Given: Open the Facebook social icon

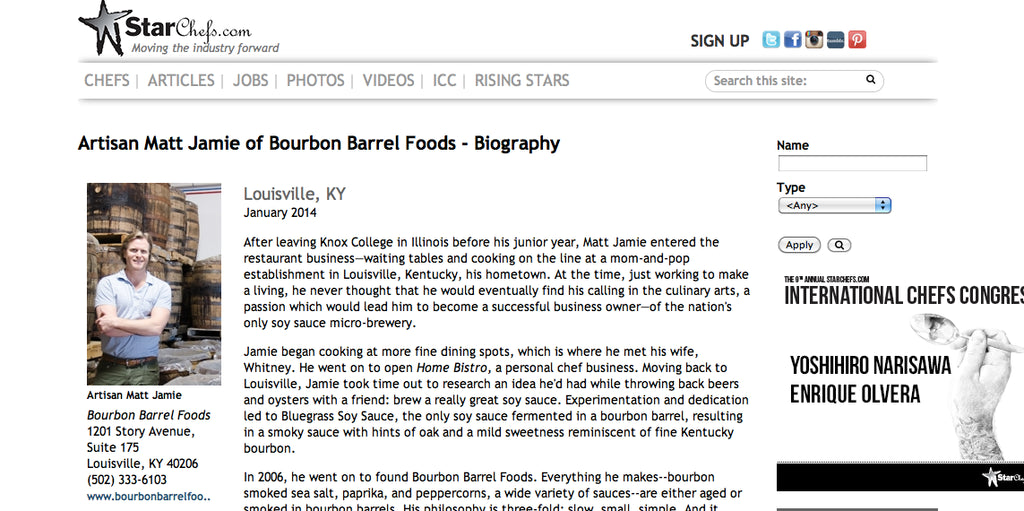Looking at the screenshot, I should [792, 40].
